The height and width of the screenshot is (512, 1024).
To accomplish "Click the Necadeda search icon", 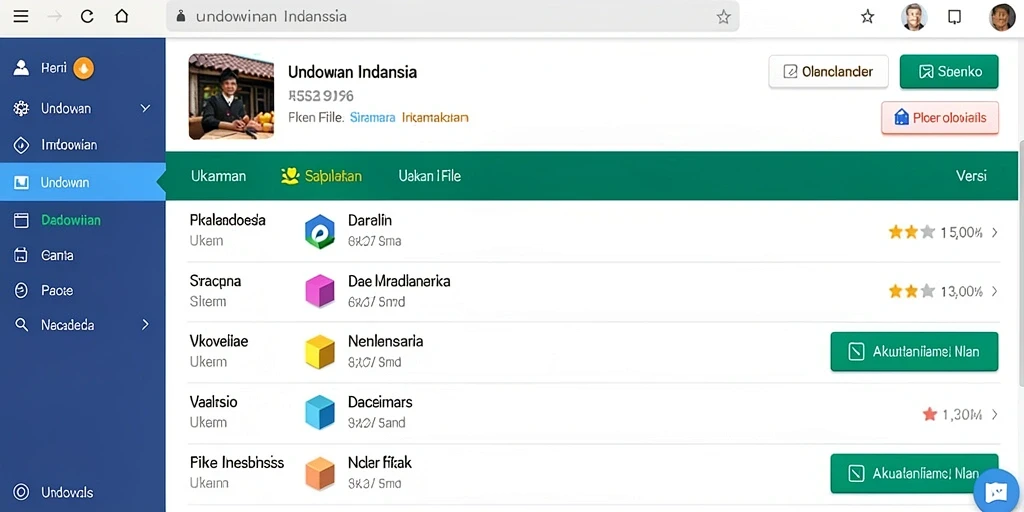I will click(22, 325).
